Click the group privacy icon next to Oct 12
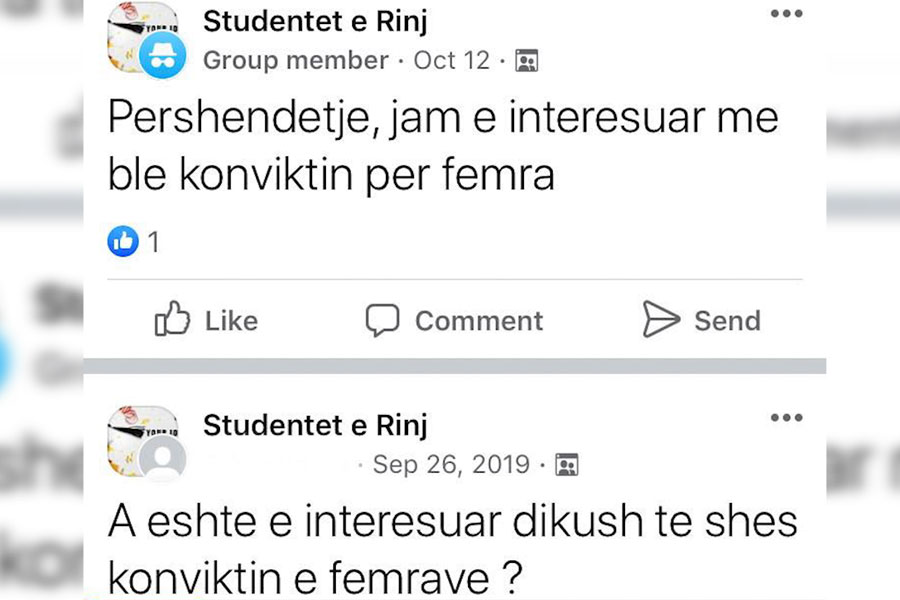This screenshot has width=900, height=600. point(527,60)
